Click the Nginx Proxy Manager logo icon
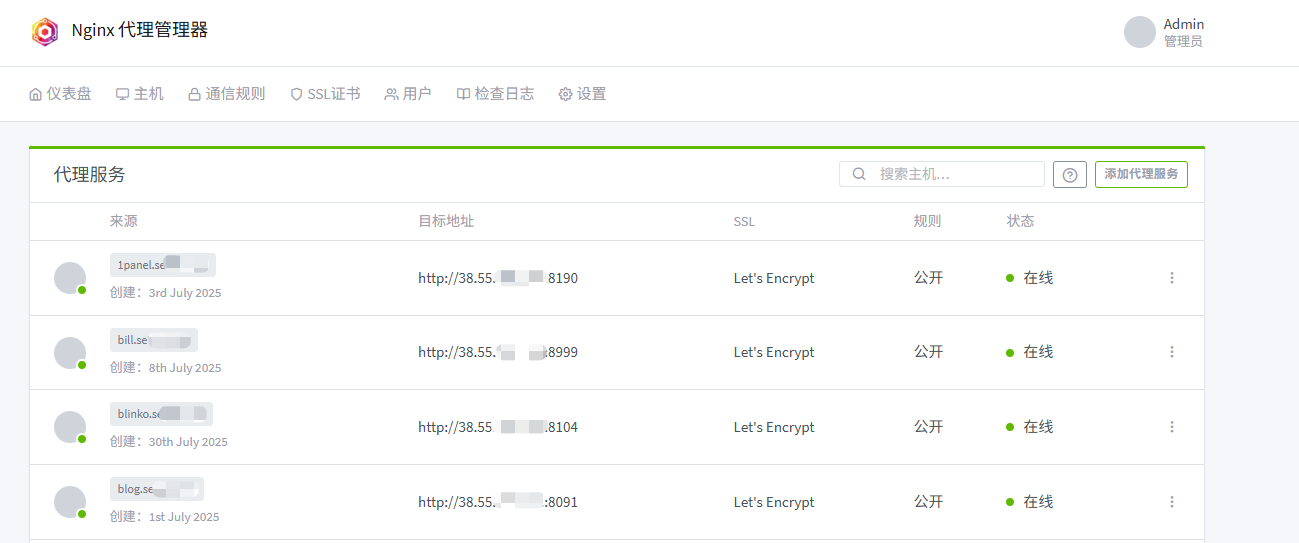The height and width of the screenshot is (543, 1299). click(x=45, y=32)
